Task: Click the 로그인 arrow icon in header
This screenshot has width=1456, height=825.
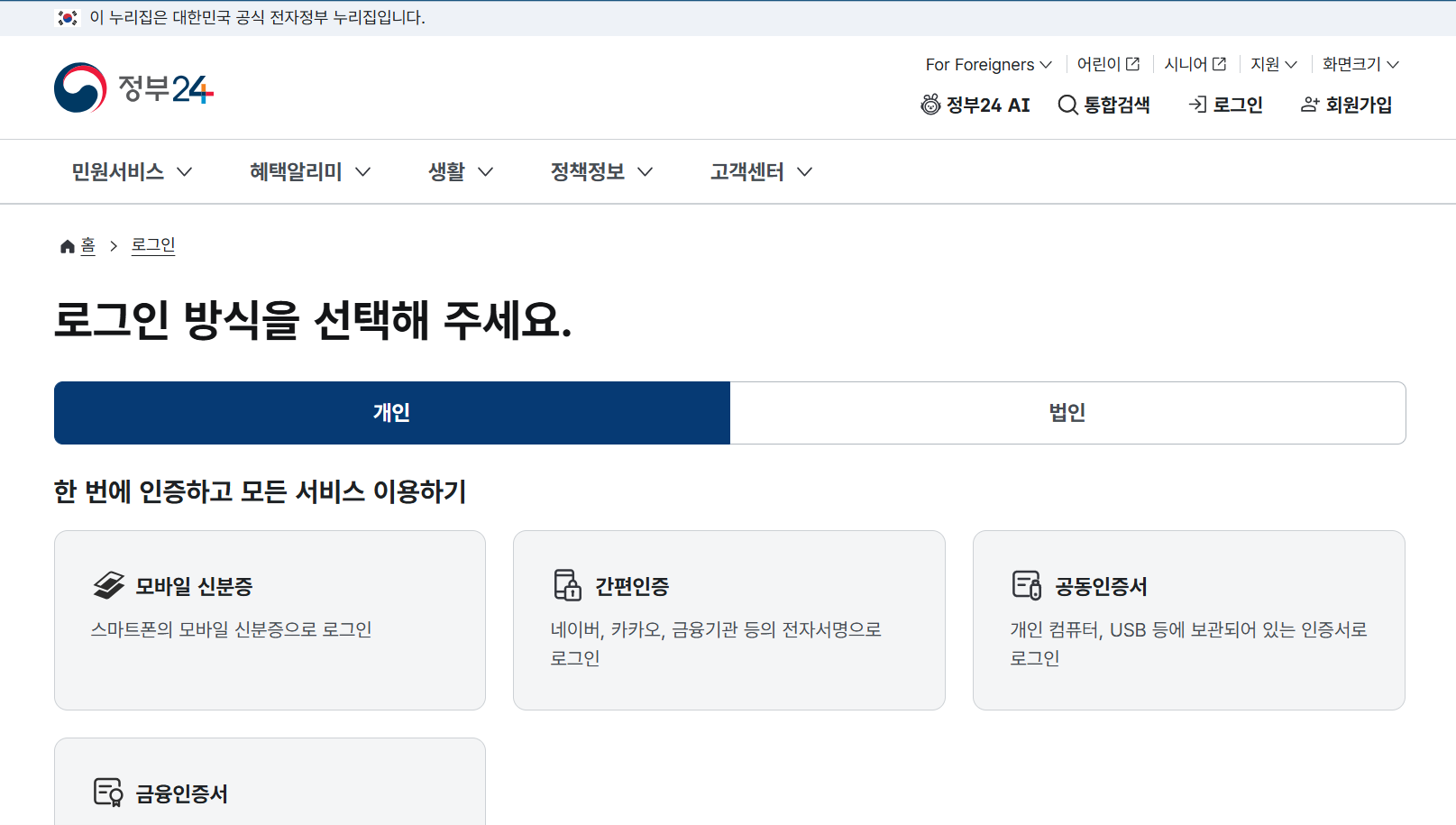Action: coord(1197,105)
